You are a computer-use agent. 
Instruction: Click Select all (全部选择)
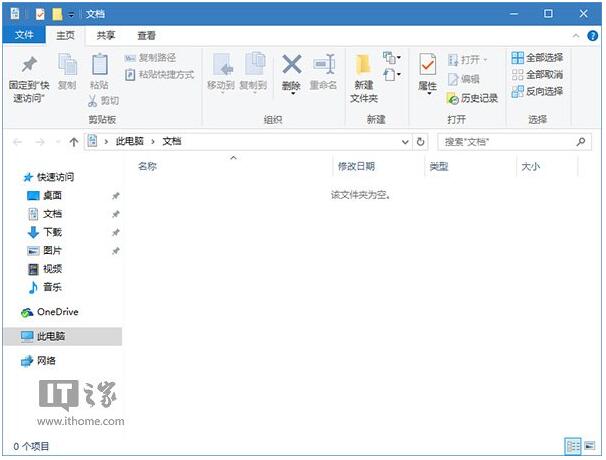tap(537, 58)
